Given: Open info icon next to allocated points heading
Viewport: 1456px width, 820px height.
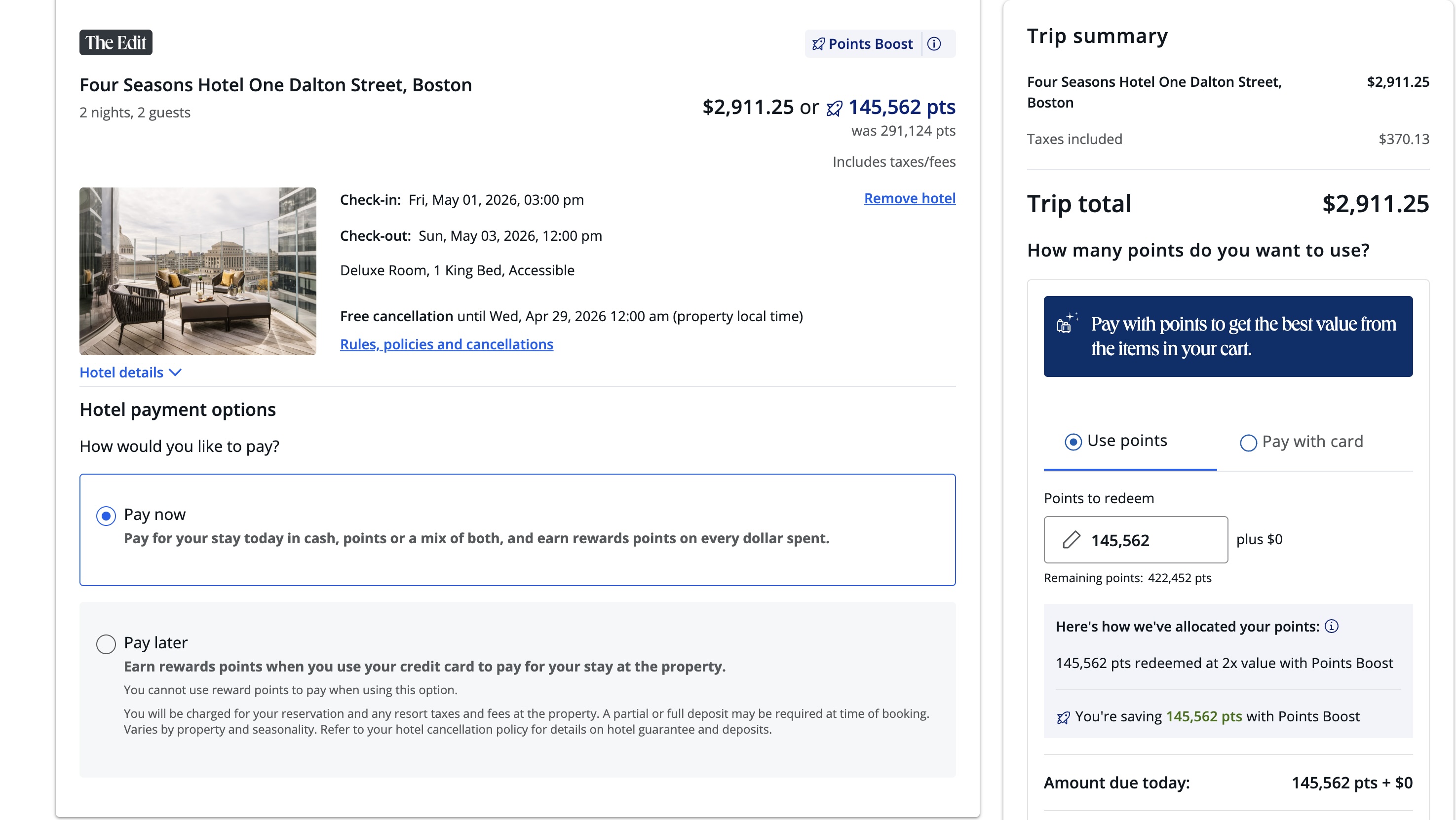Looking at the screenshot, I should pos(1331,626).
